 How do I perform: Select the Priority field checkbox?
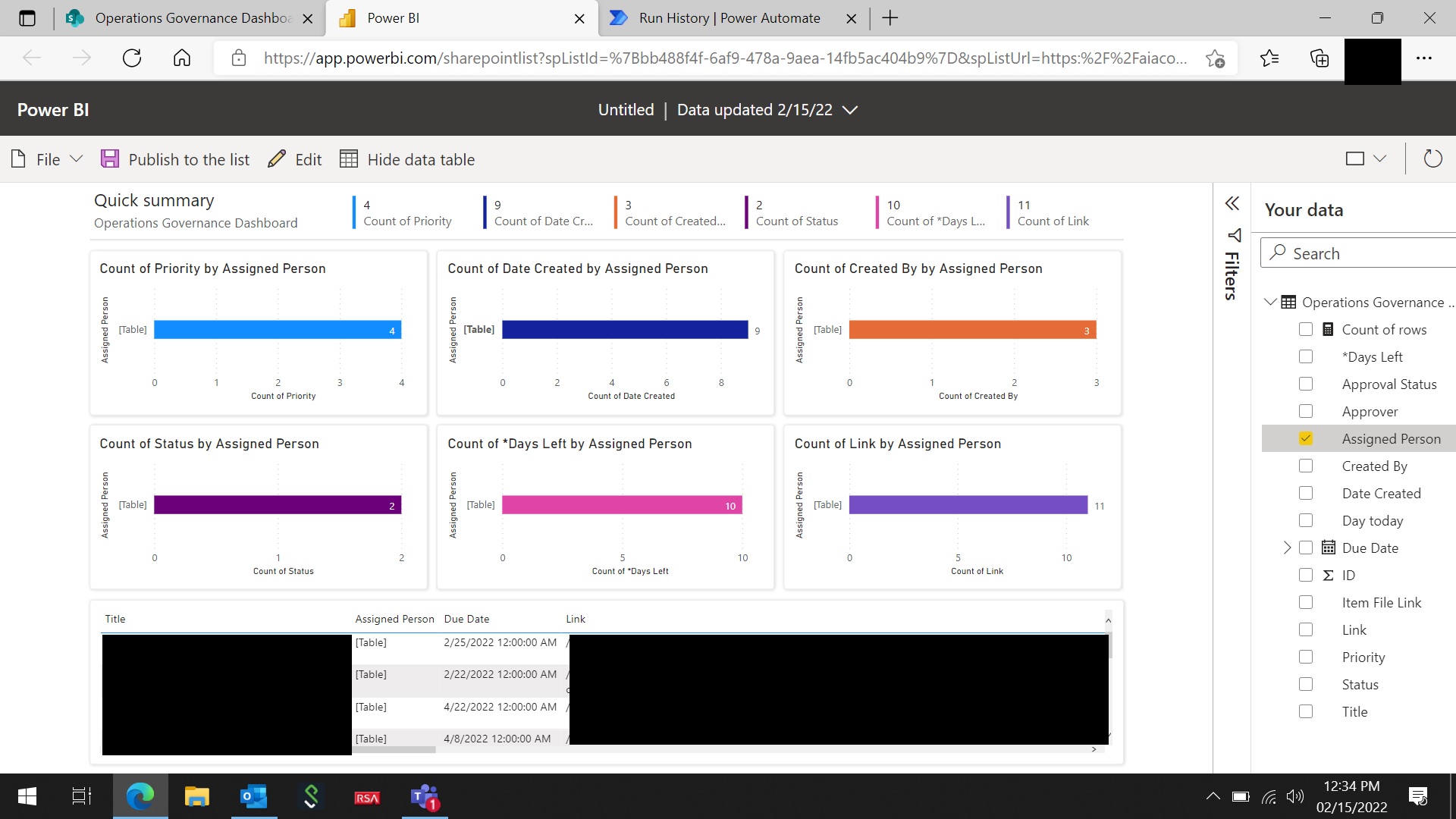(x=1306, y=657)
